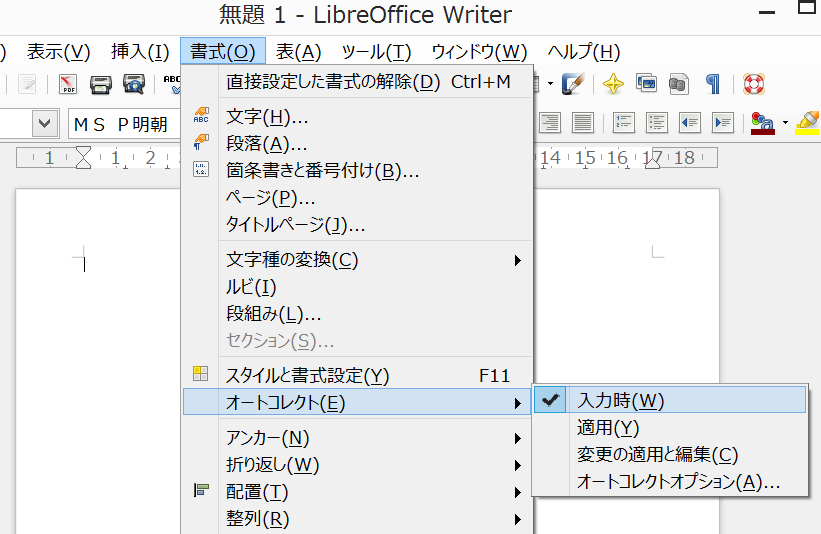
Task: Click the Show Draw Functions icon
Action: [x=573, y=84]
